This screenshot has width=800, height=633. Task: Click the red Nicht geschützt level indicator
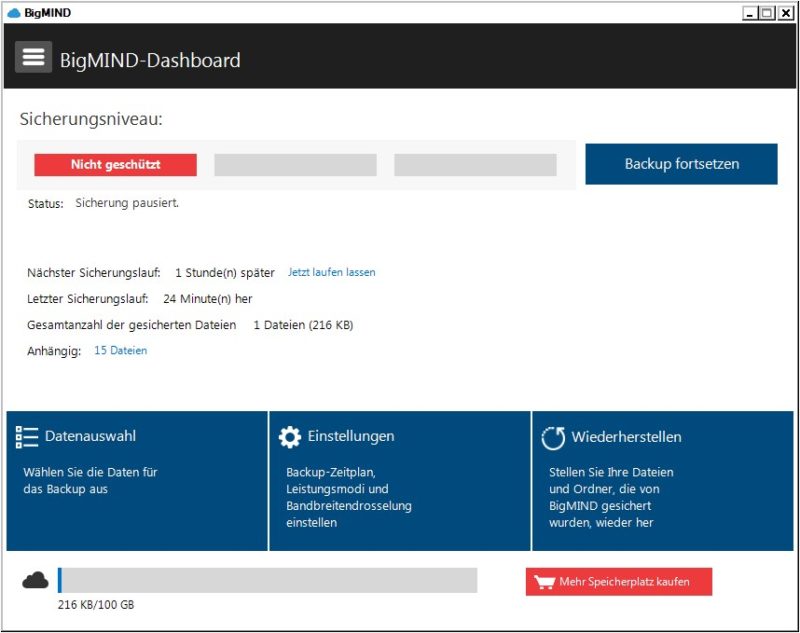click(x=115, y=165)
